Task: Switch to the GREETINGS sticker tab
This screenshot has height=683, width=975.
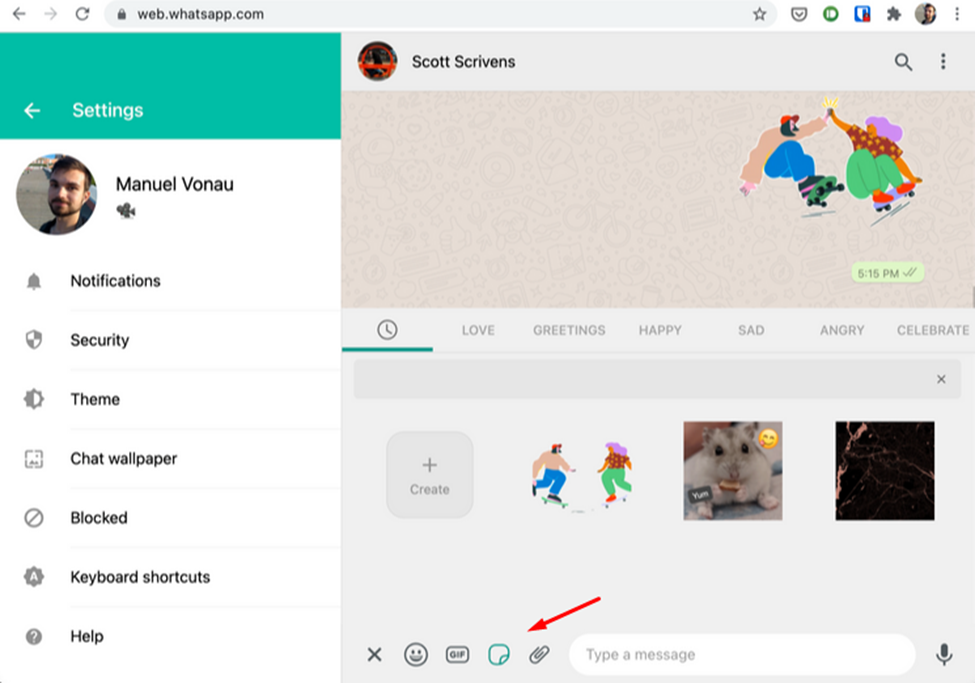Action: point(569,330)
